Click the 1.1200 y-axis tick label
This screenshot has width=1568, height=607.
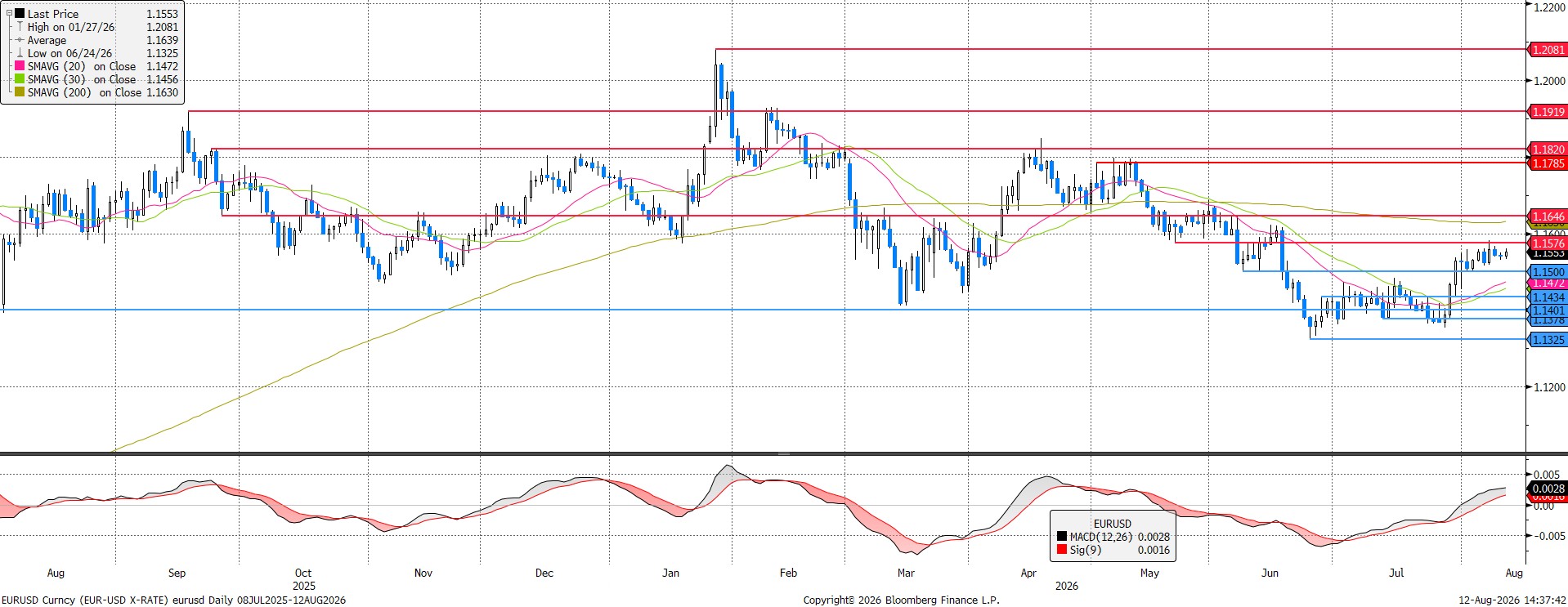tap(1549, 387)
